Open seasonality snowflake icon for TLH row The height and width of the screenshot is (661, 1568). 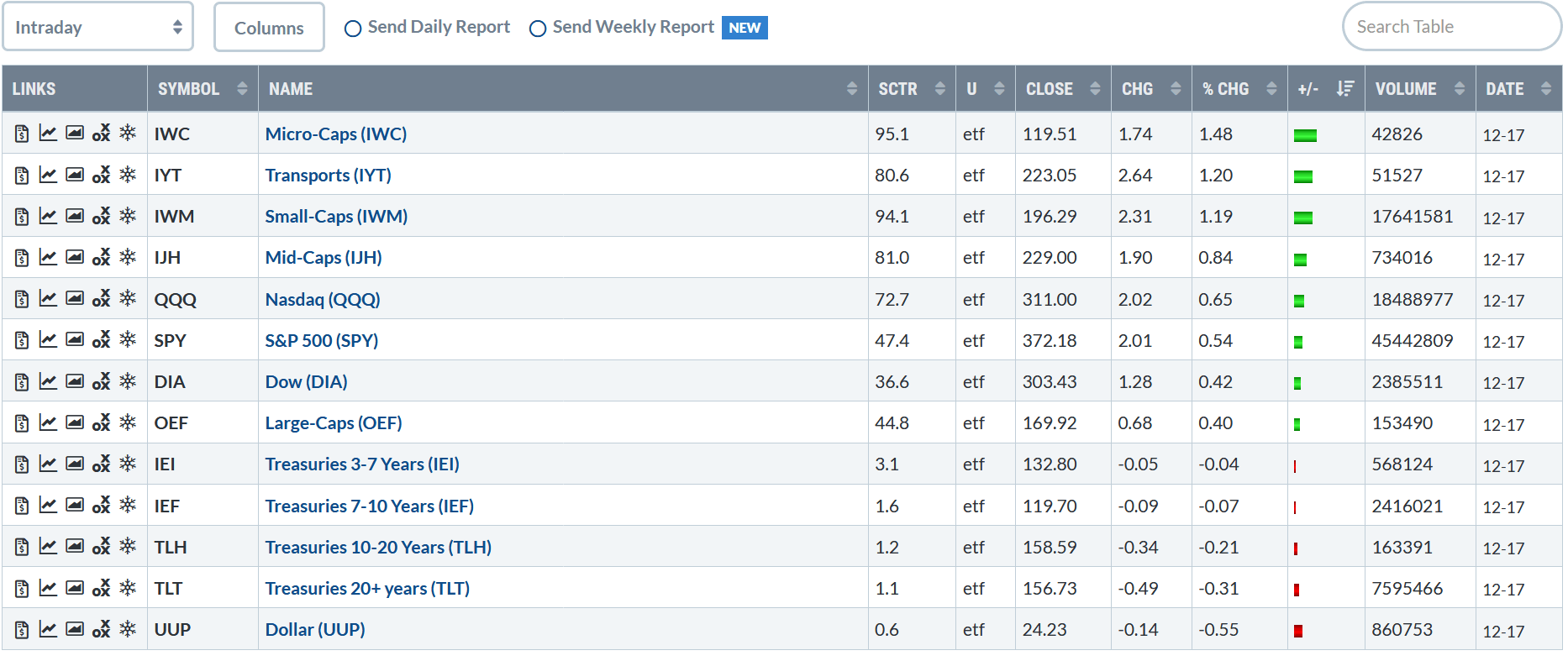pos(128,545)
